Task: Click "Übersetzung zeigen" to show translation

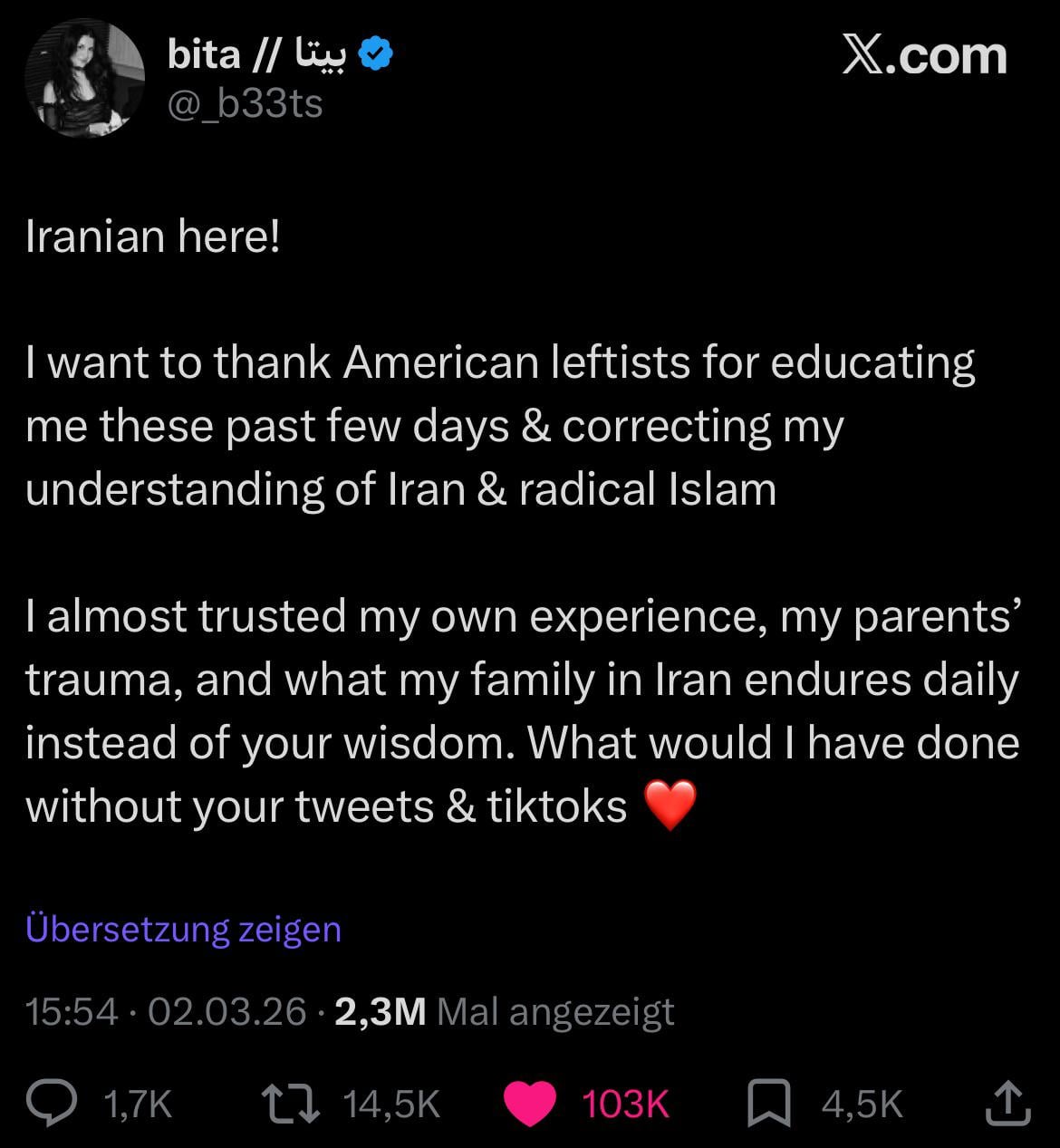Action: (184, 929)
